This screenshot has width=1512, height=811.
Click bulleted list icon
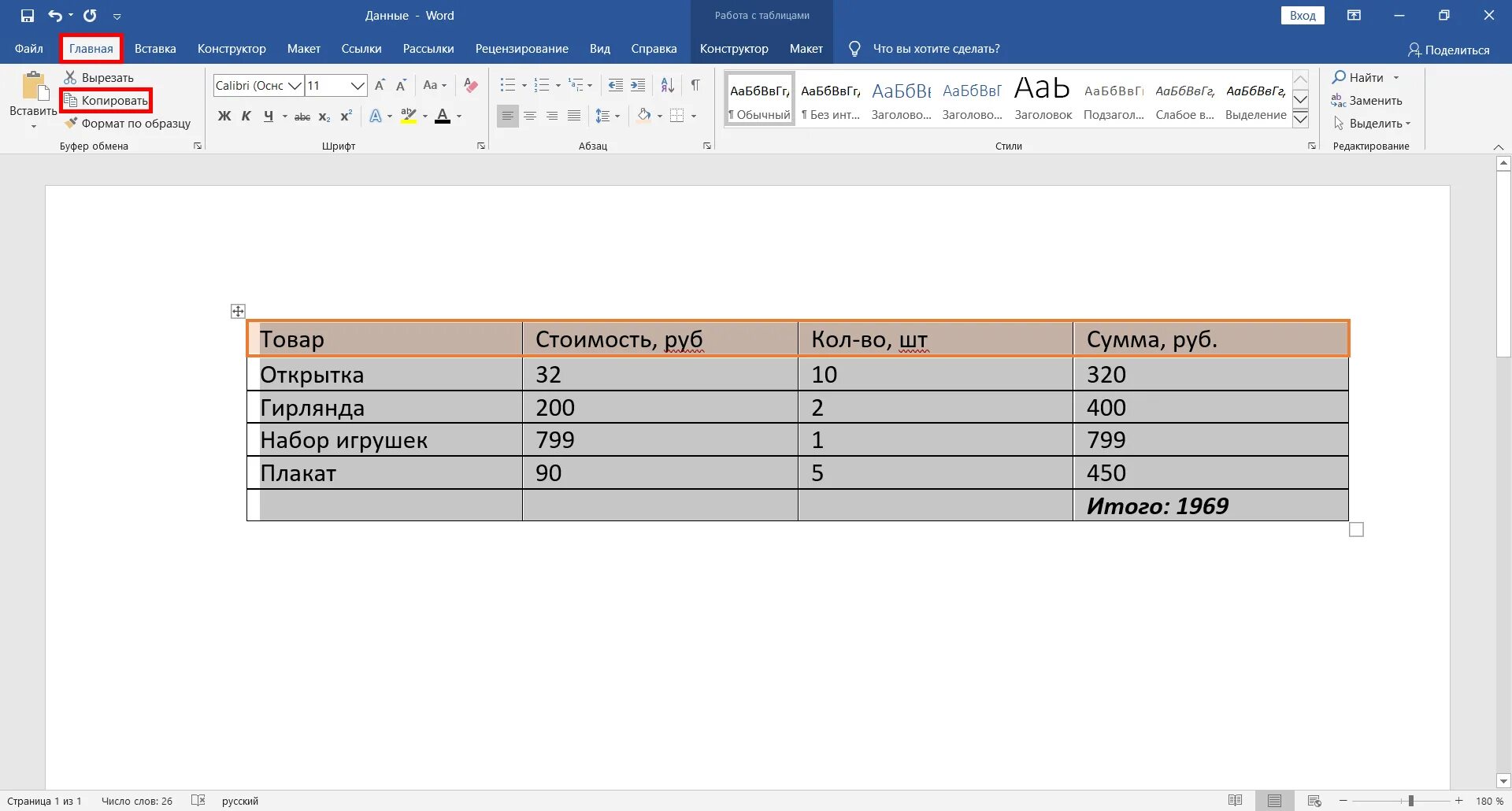(x=508, y=85)
